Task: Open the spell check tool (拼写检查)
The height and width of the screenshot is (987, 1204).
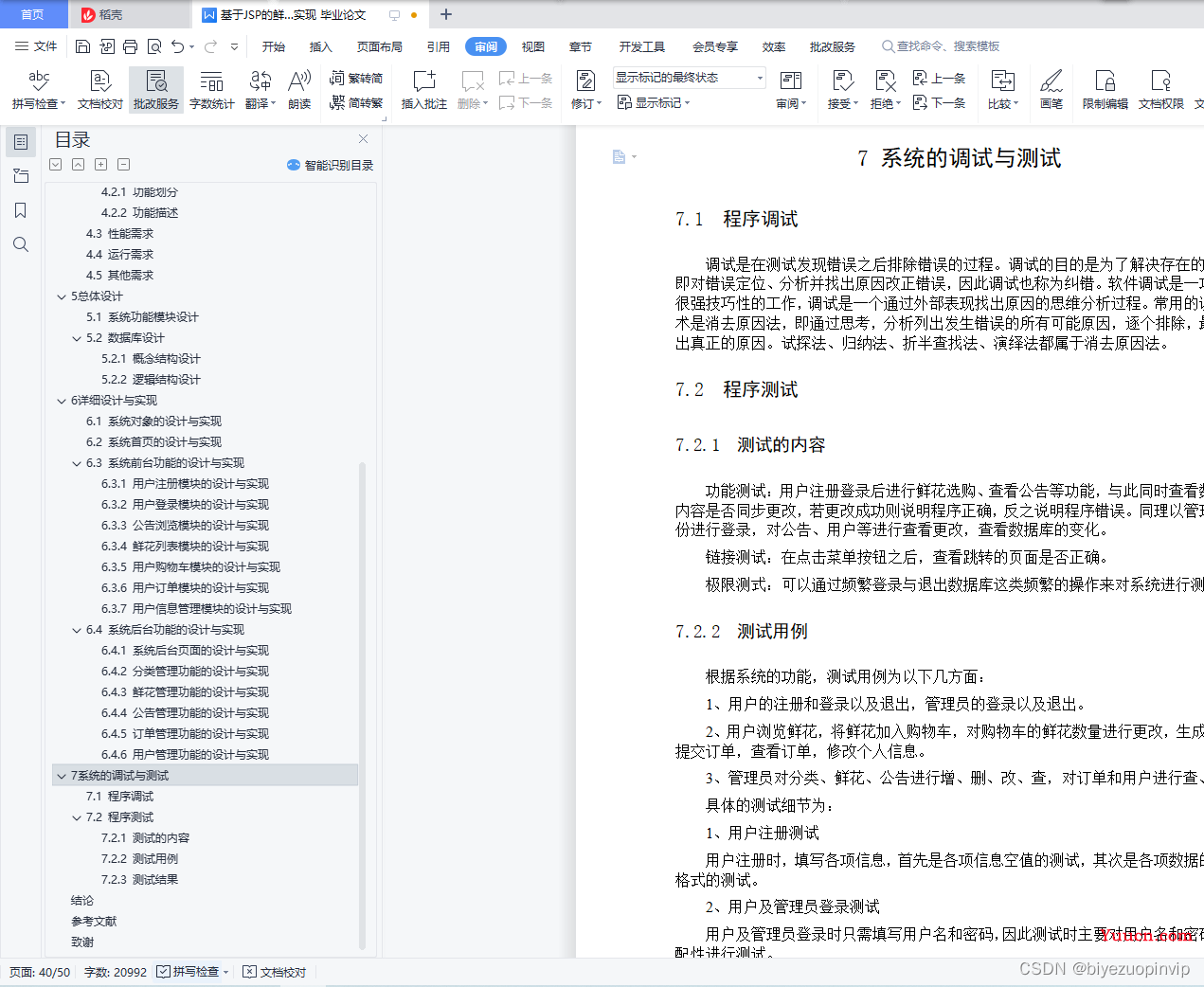Action: click(39, 90)
